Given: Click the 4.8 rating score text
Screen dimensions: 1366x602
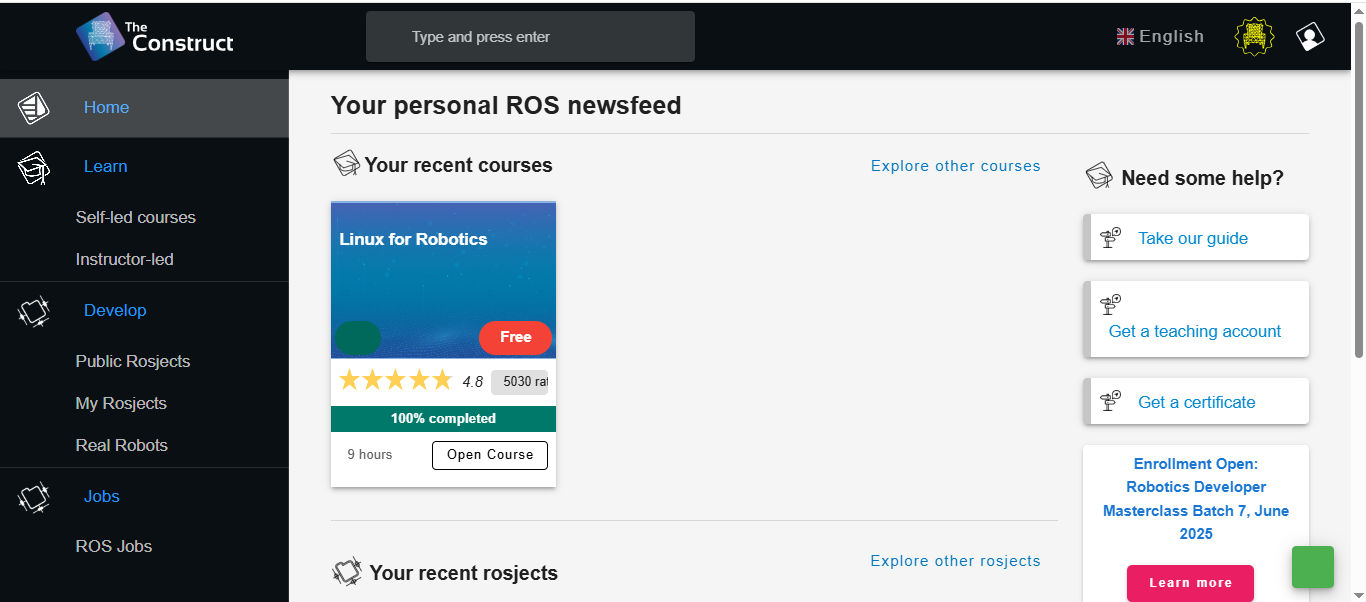Looking at the screenshot, I should (473, 381).
